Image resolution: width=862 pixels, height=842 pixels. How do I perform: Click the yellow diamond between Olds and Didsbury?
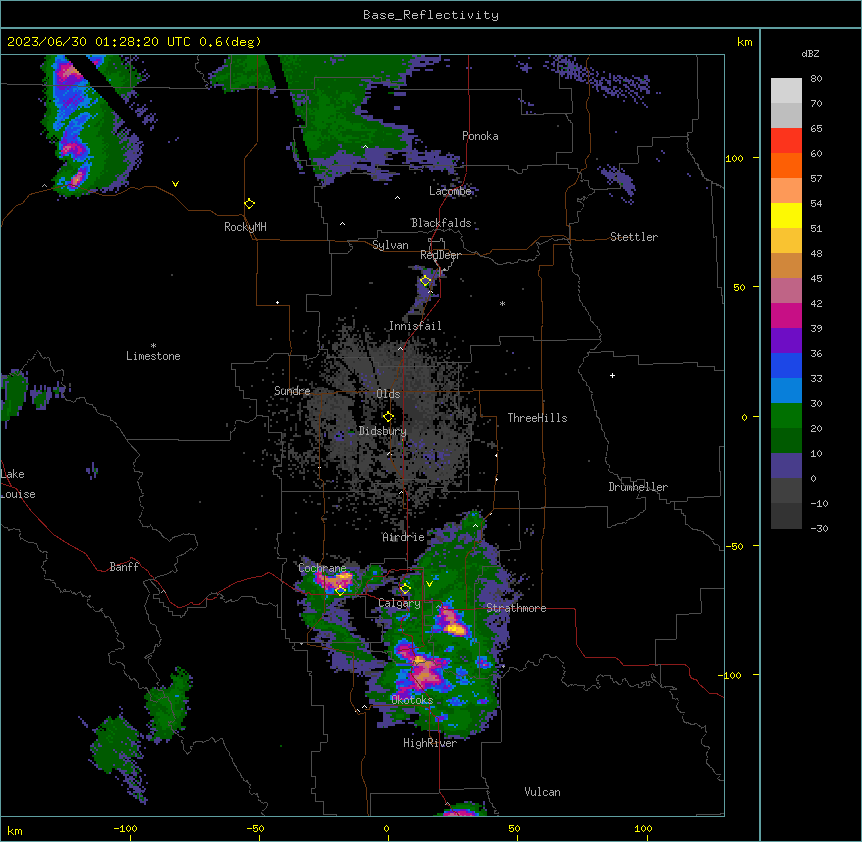click(389, 417)
